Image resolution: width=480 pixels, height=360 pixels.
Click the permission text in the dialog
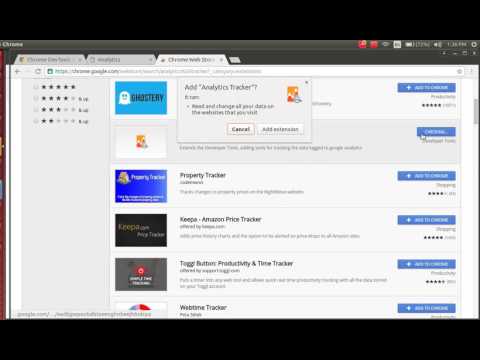pyautogui.click(x=233, y=109)
